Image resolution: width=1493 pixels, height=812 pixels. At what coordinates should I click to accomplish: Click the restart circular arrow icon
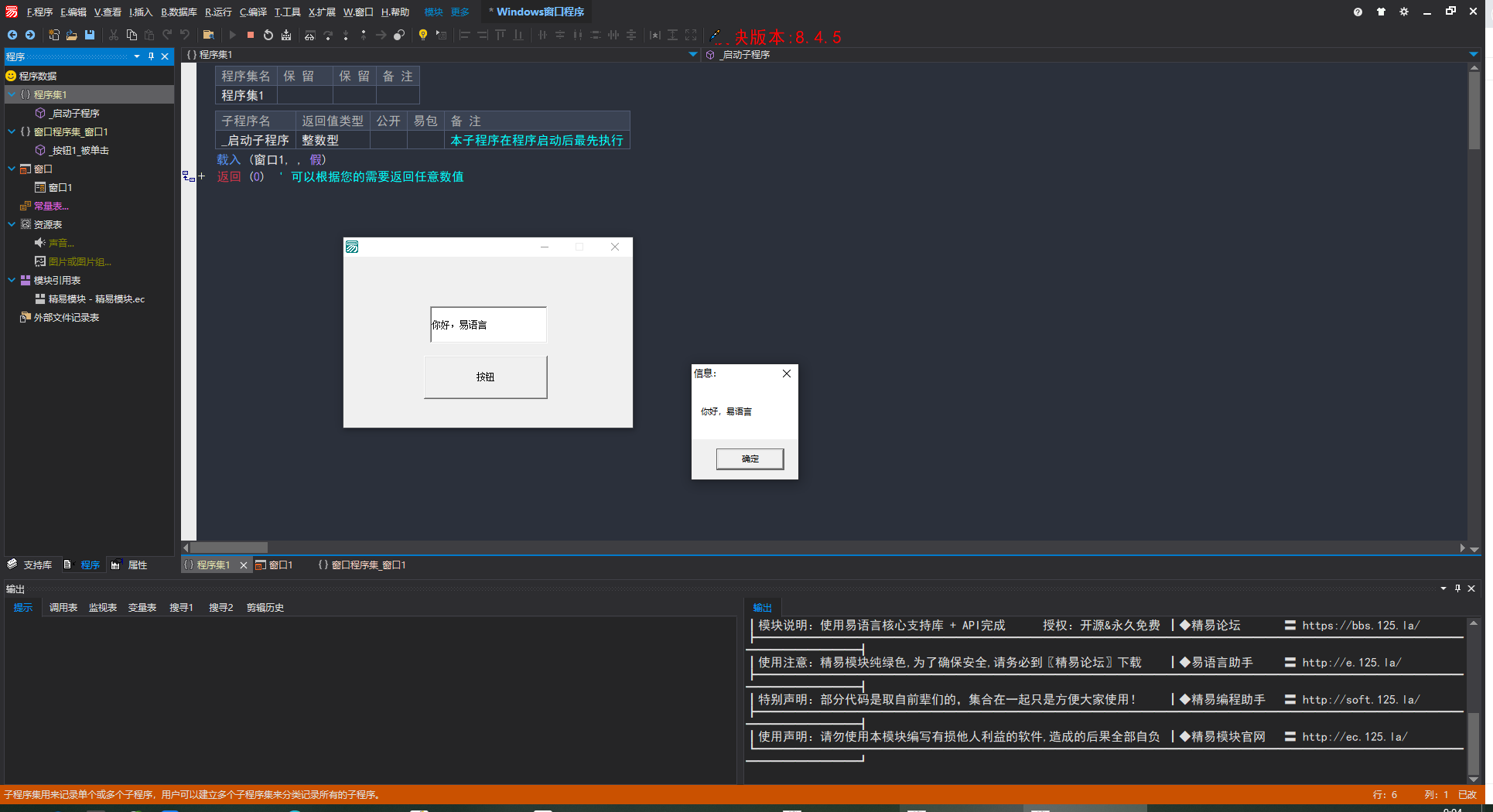[268, 35]
